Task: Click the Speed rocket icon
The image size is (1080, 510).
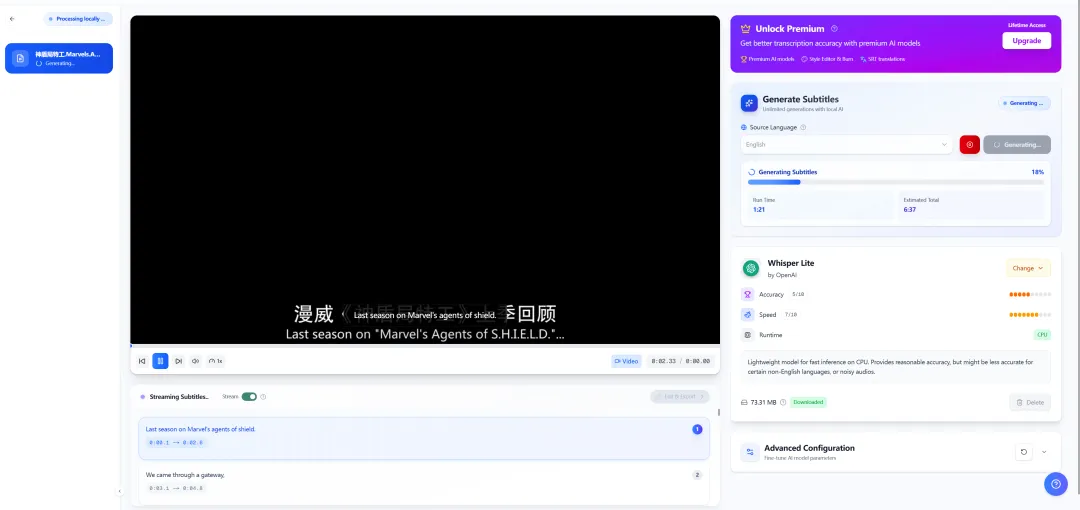Action: pos(747,314)
